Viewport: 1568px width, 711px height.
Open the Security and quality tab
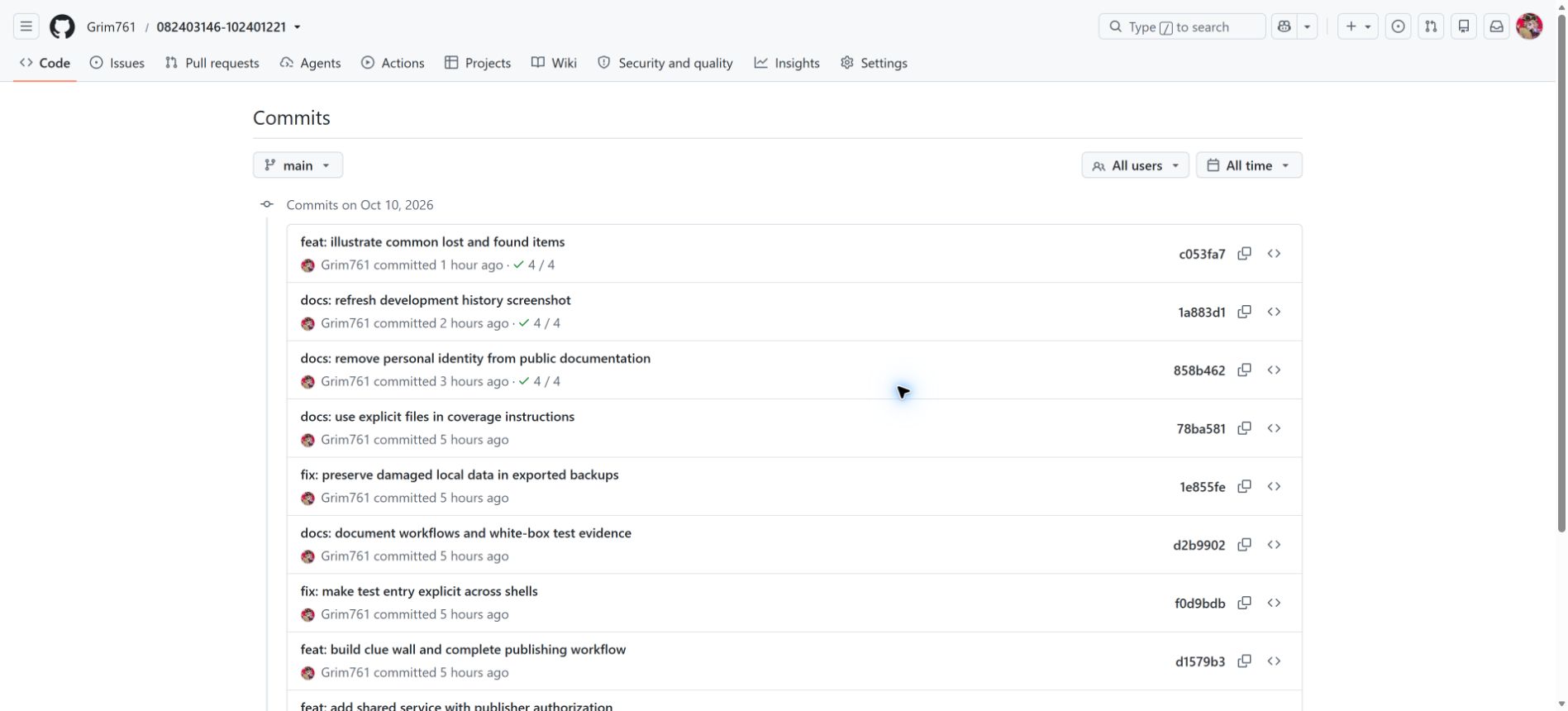tap(665, 63)
